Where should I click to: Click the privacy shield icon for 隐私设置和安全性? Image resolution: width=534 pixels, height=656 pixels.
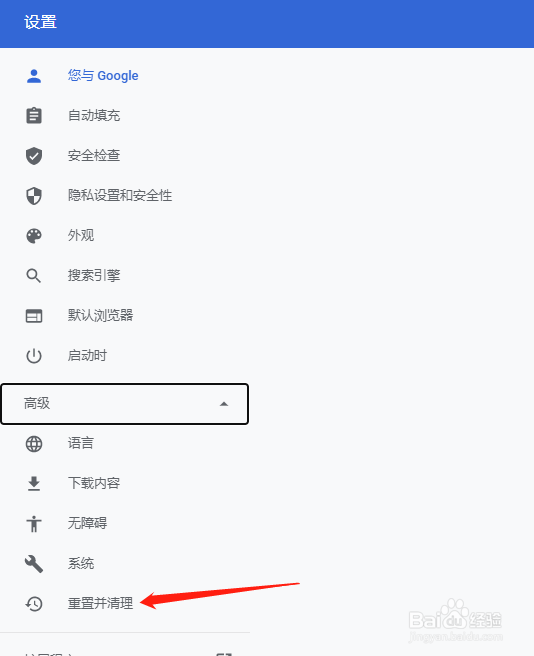34,195
